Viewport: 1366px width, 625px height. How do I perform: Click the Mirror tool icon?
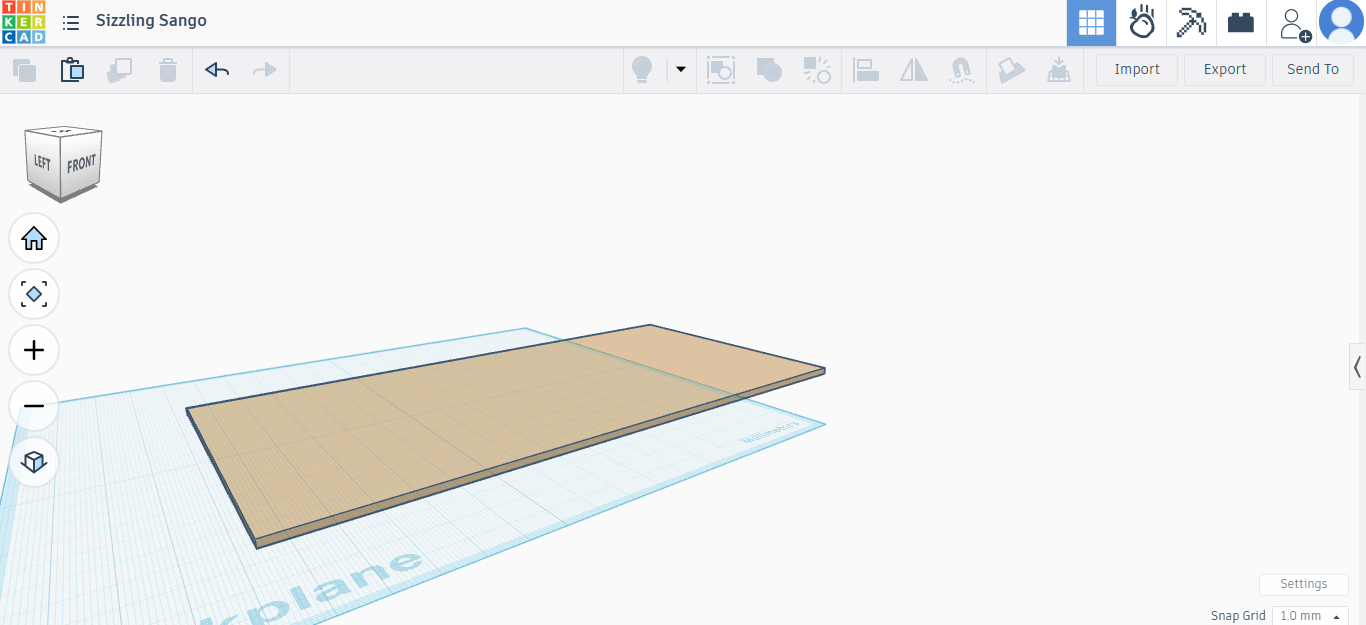[914, 70]
